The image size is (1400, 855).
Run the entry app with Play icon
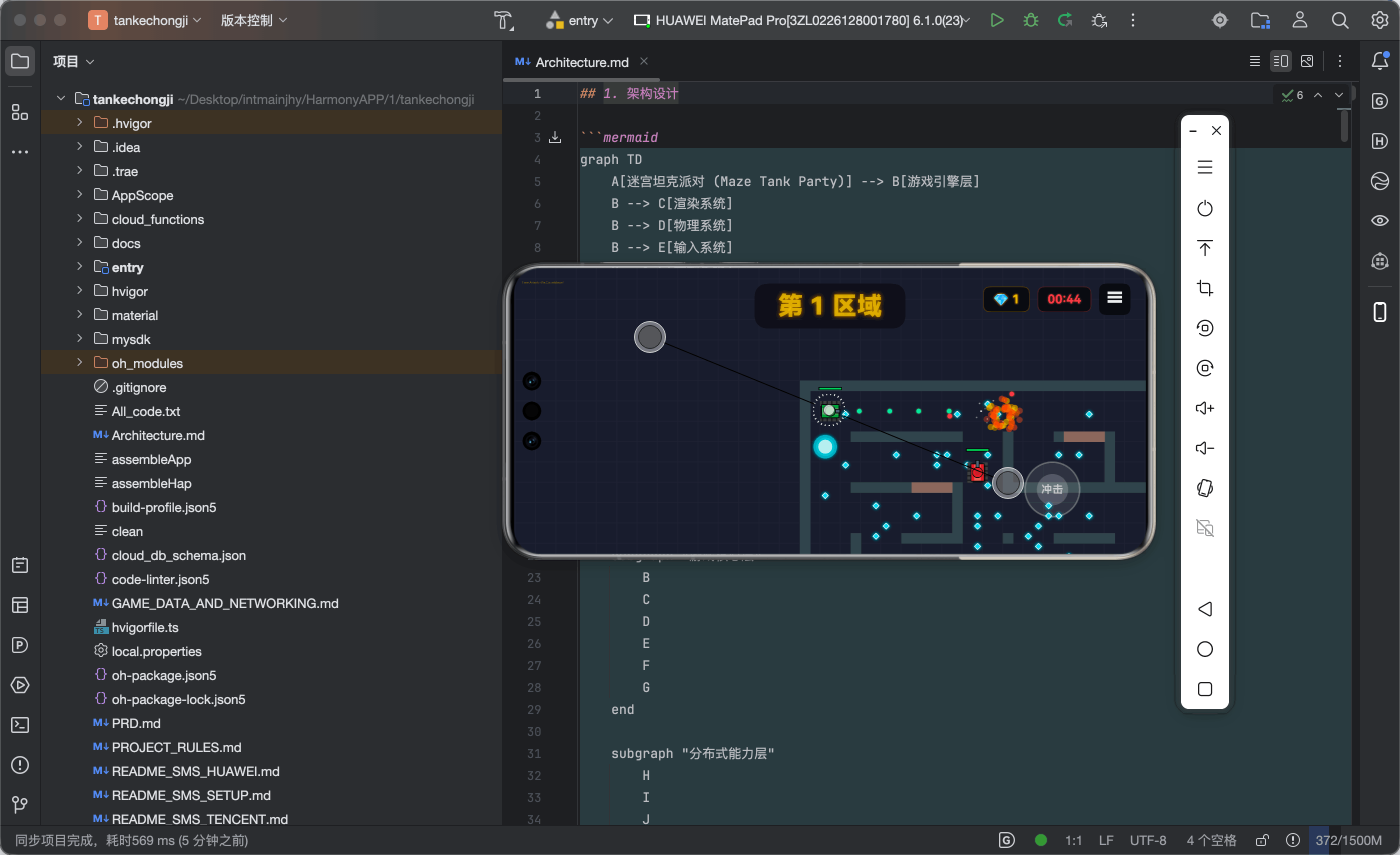996,20
